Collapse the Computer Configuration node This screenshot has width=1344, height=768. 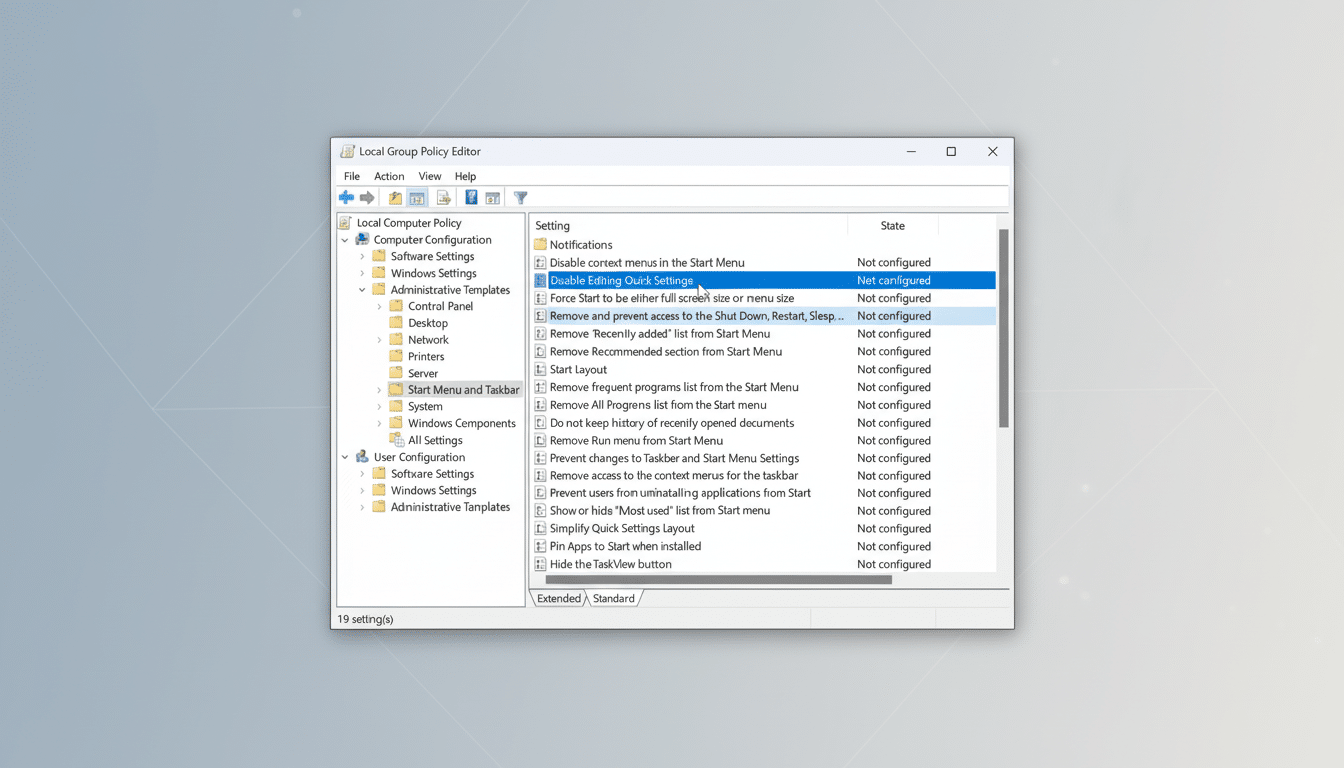click(344, 239)
